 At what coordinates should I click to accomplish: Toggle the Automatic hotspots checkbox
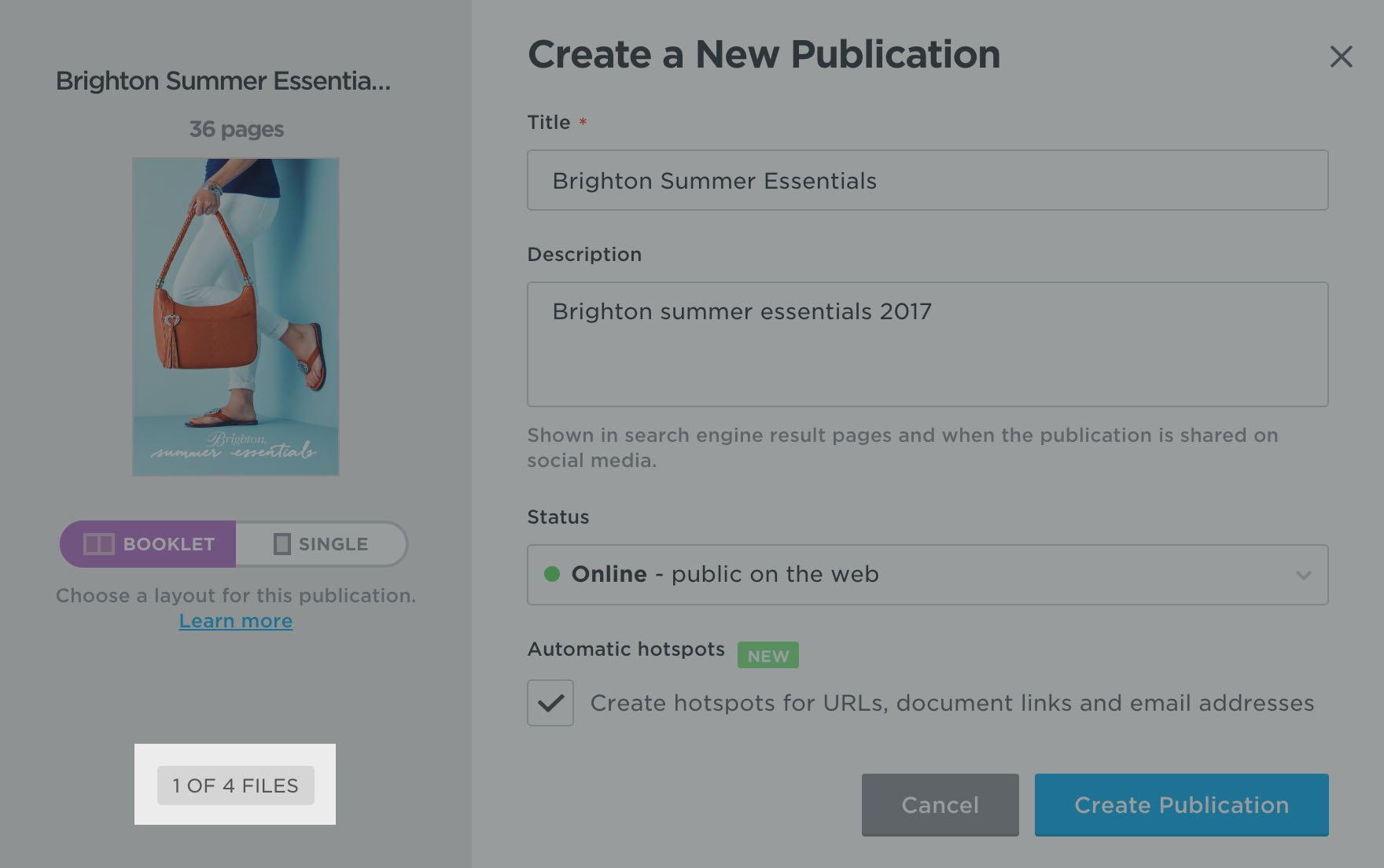pyautogui.click(x=550, y=703)
